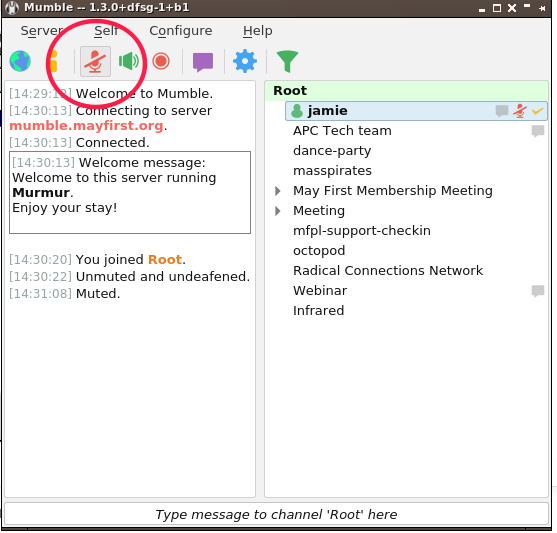Toggle the green channel filter funnel icon
Screen dimensions: 557x533
[287, 61]
